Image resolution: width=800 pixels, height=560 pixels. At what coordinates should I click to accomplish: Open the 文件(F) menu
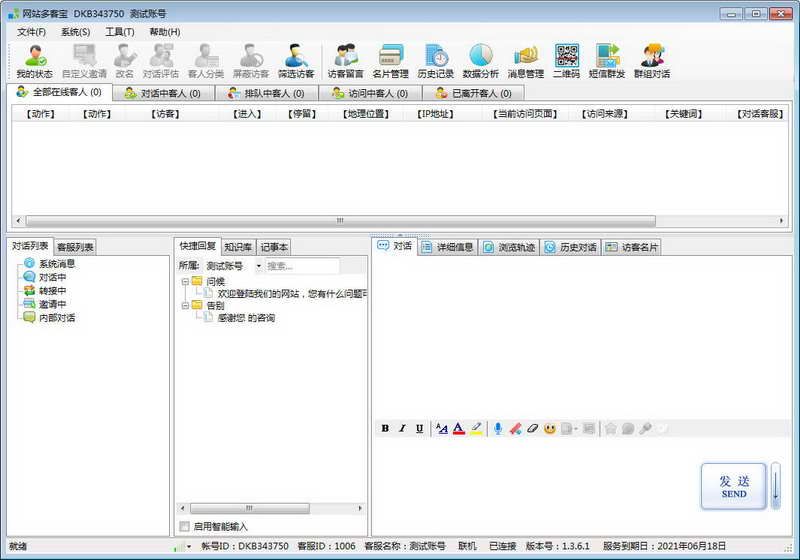tap(32, 32)
